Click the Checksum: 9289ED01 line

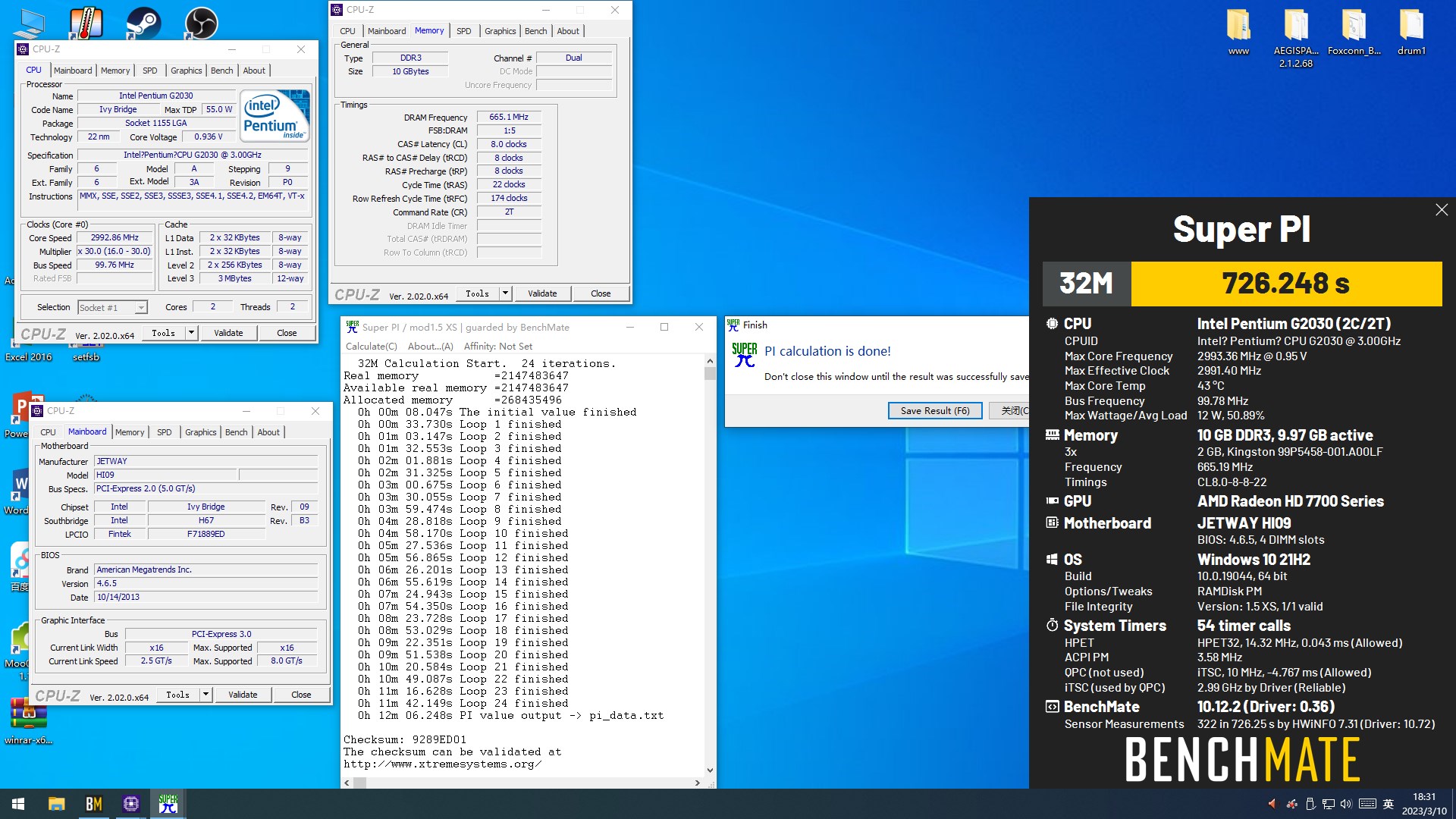tap(405, 739)
